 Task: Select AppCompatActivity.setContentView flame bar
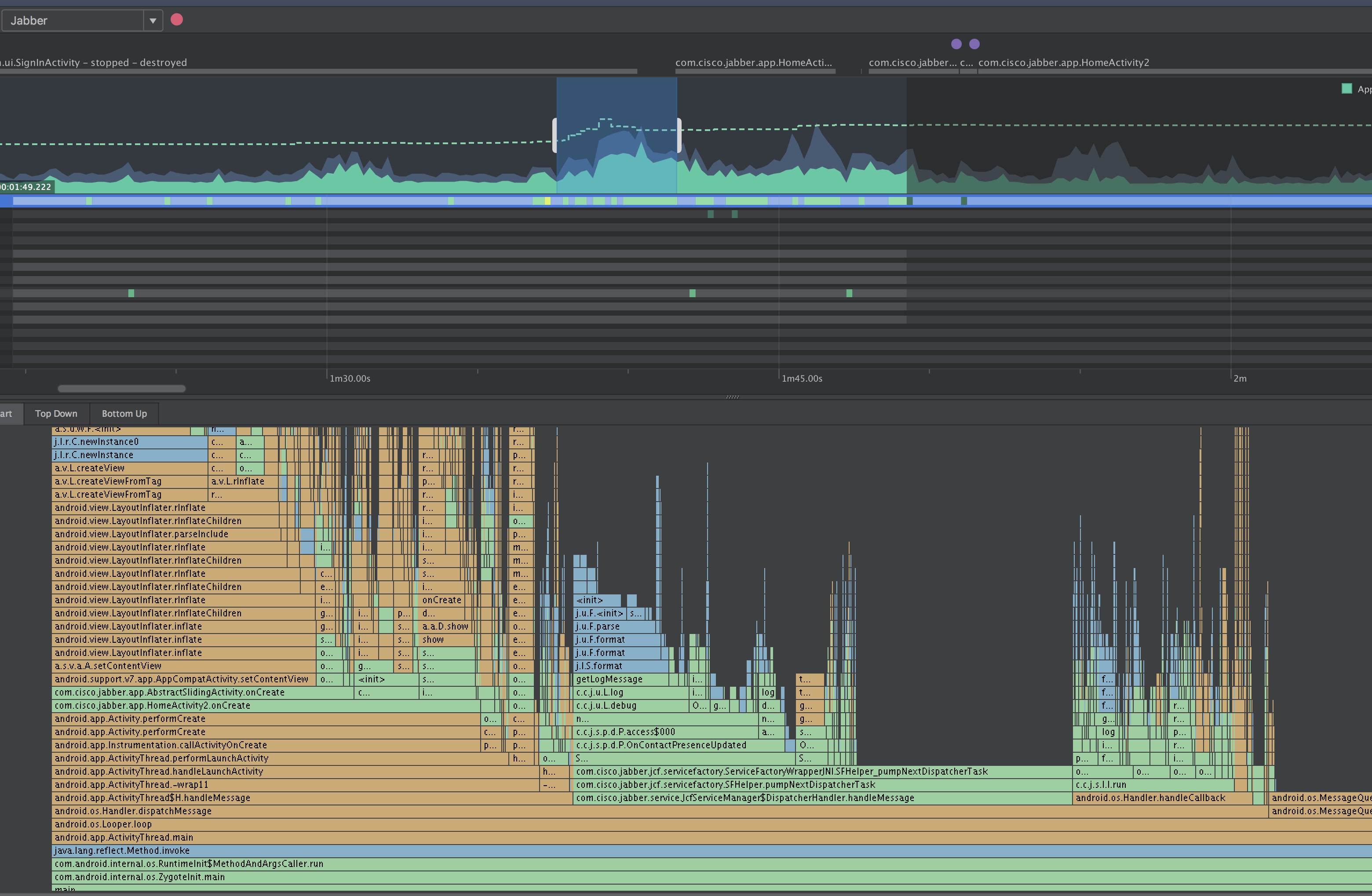184,679
